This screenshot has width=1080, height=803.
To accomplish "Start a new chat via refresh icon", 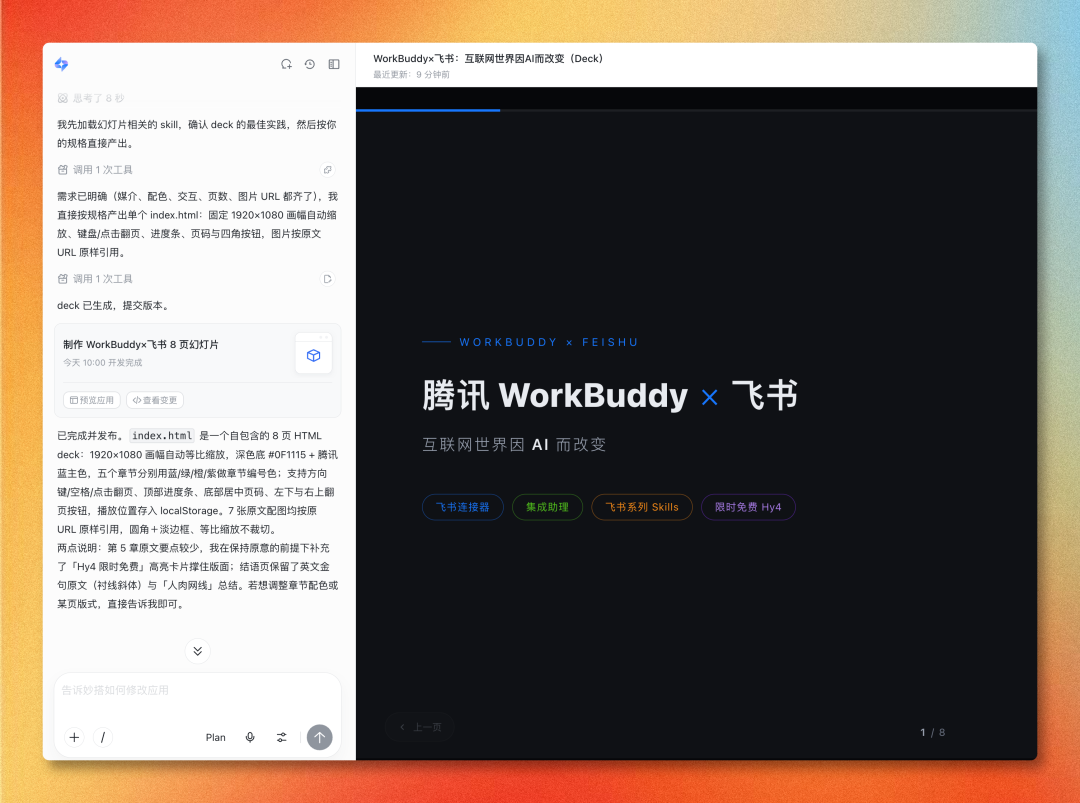I will click(x=287, y=64).
